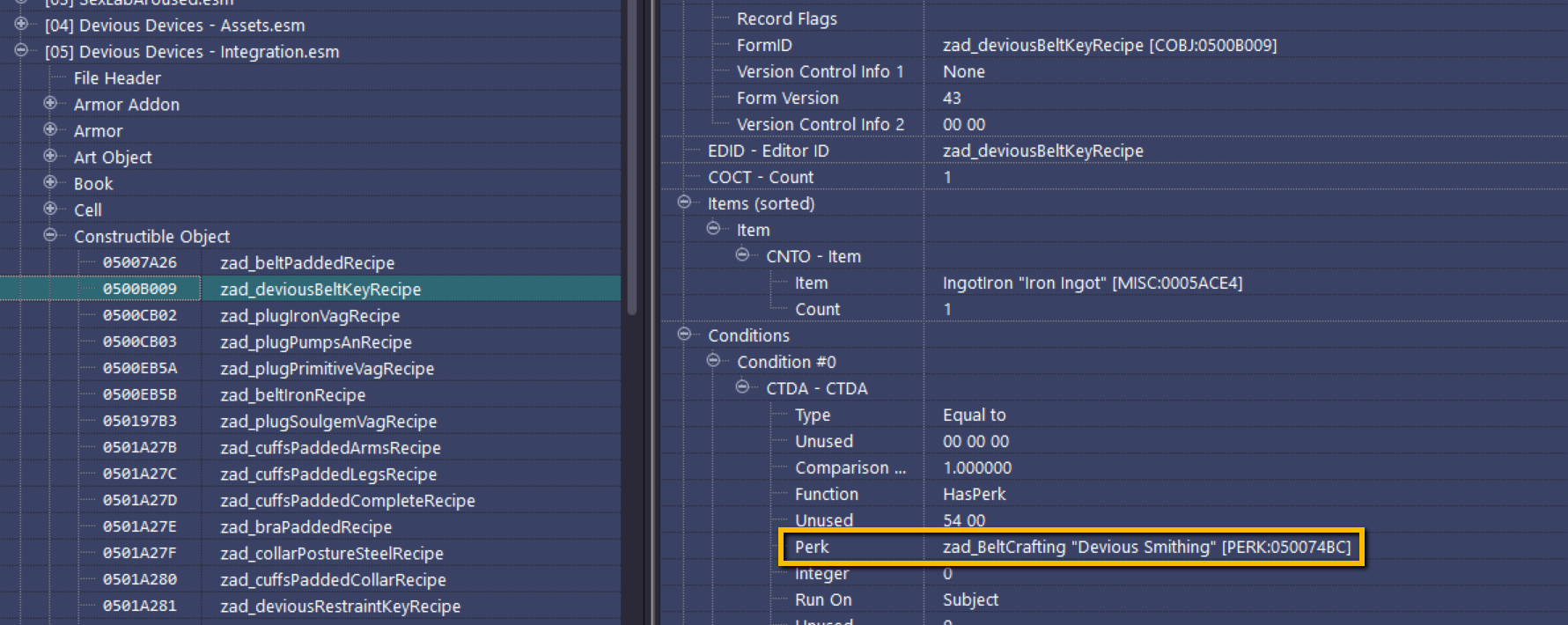Click FormID 0500CB02 in the tree

tap(140, 315)
